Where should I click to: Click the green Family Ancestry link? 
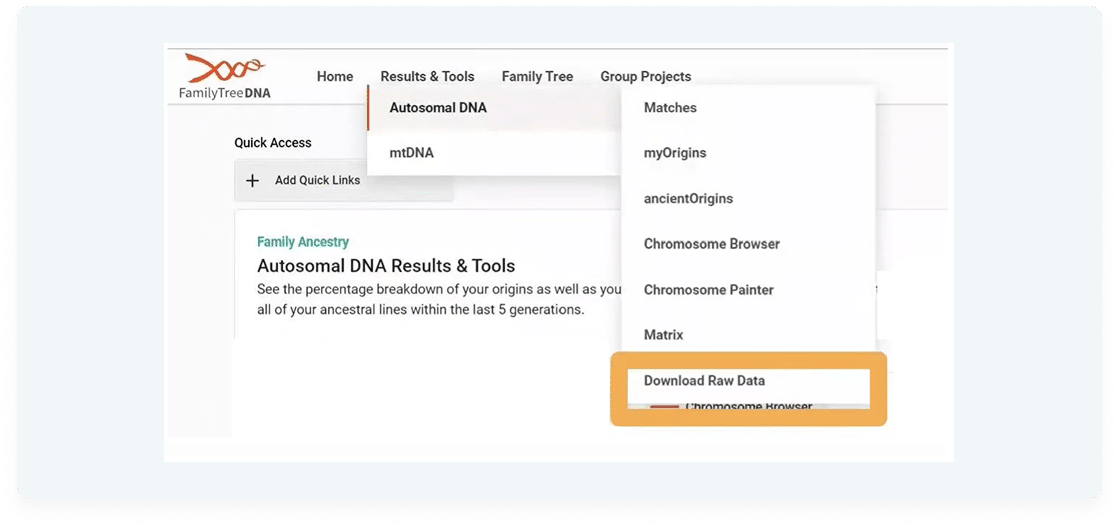303,242
